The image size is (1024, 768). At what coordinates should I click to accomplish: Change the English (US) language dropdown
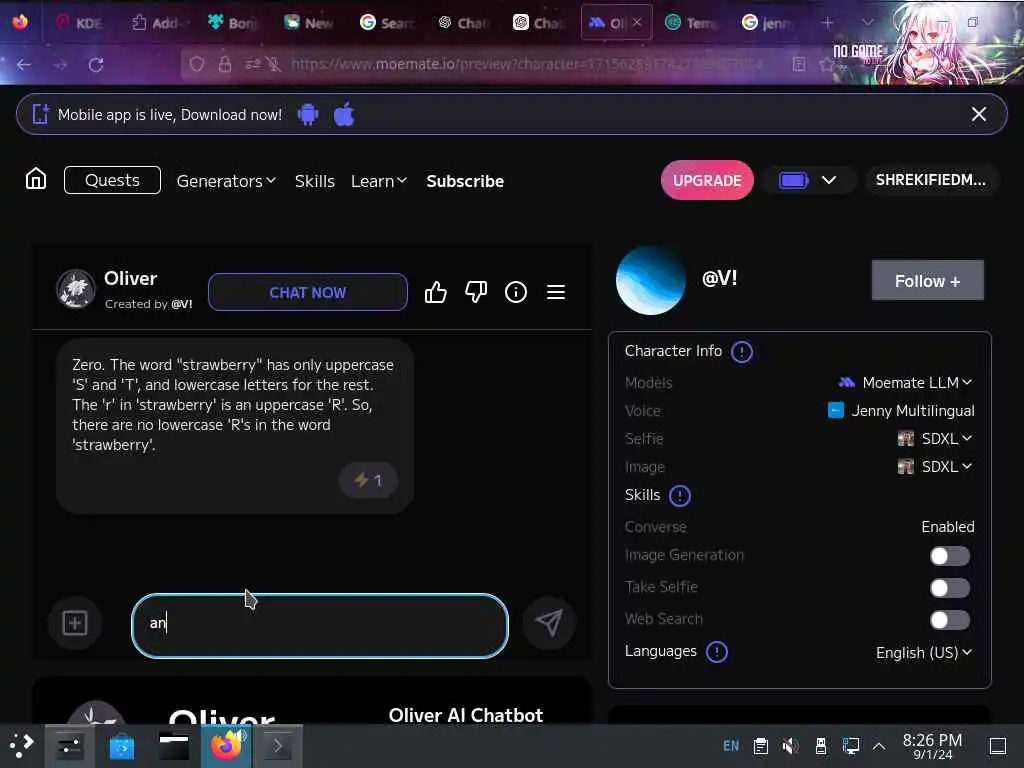coord(924,652)
